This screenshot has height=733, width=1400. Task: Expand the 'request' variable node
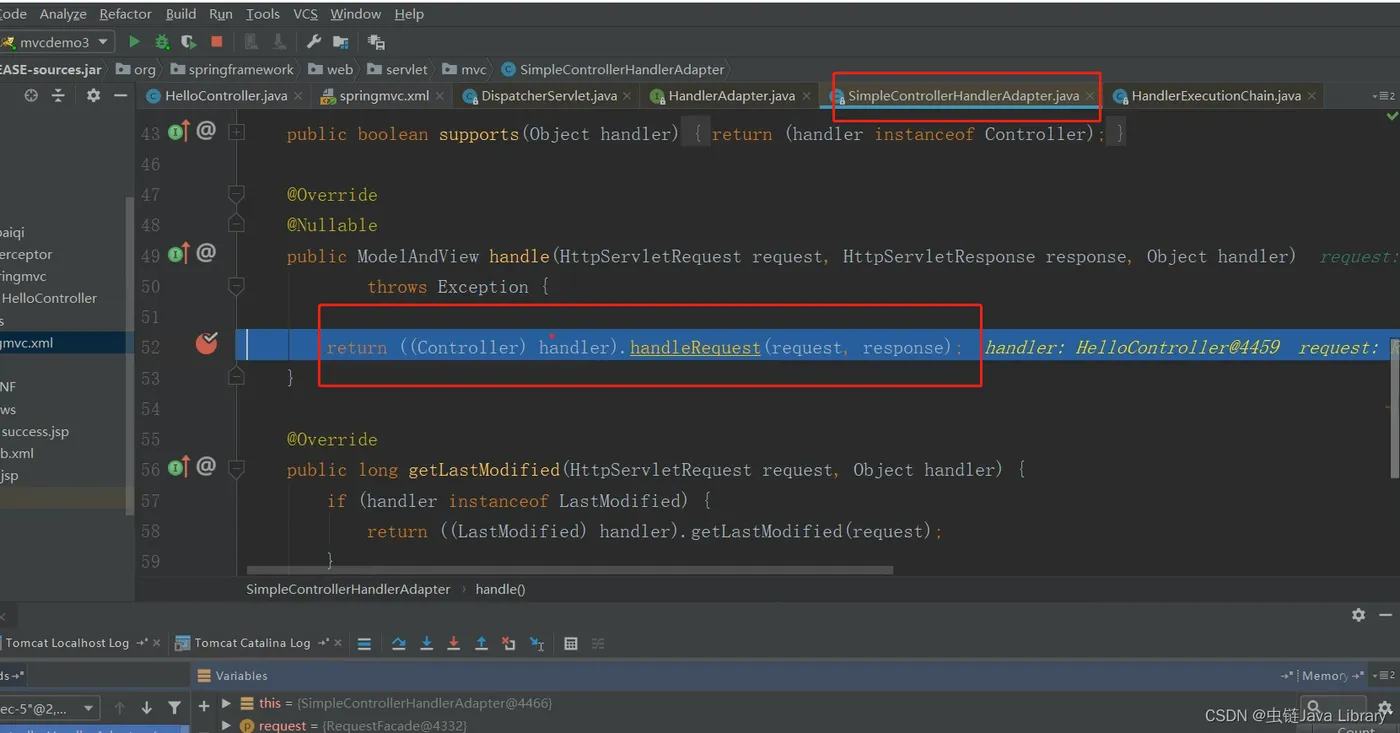point(226,726)
